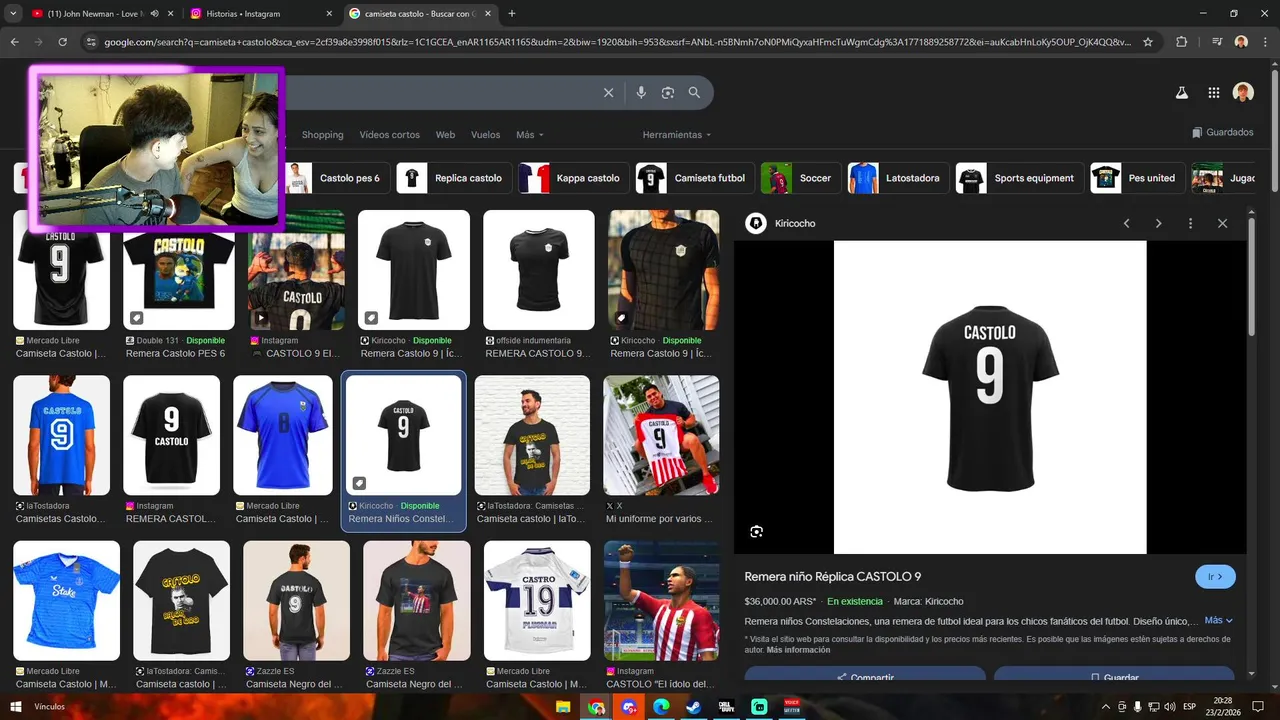Viewport: 1280px width, 720px height.
Task: Open saved items via Guardados
Action: 1222,132
